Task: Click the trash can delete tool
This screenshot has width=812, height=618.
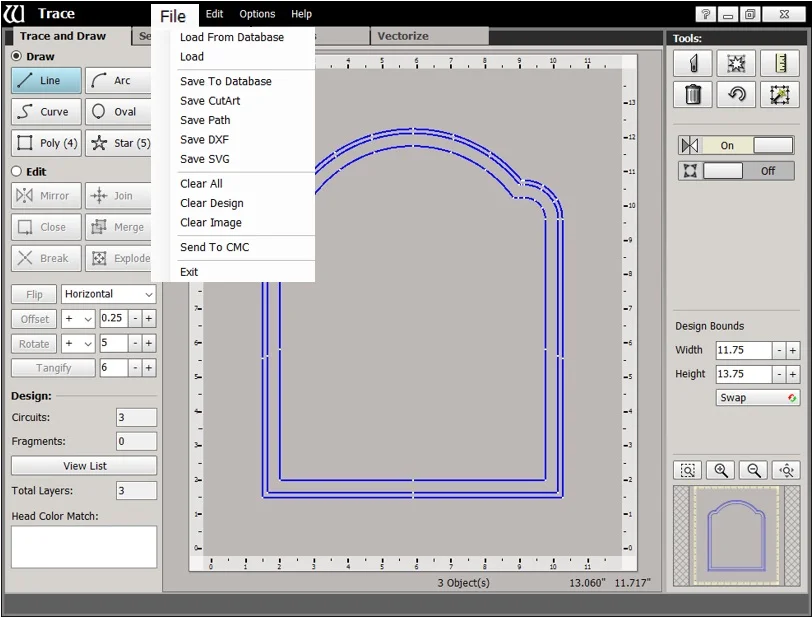Action: click(693, 94)
